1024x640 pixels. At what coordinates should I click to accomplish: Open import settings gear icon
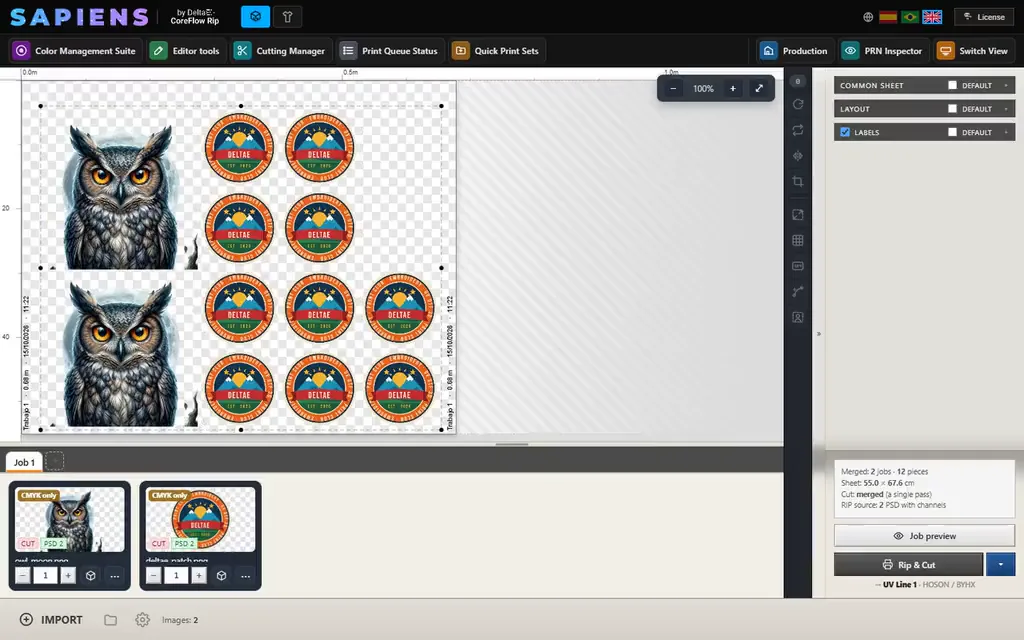point(142,620)
